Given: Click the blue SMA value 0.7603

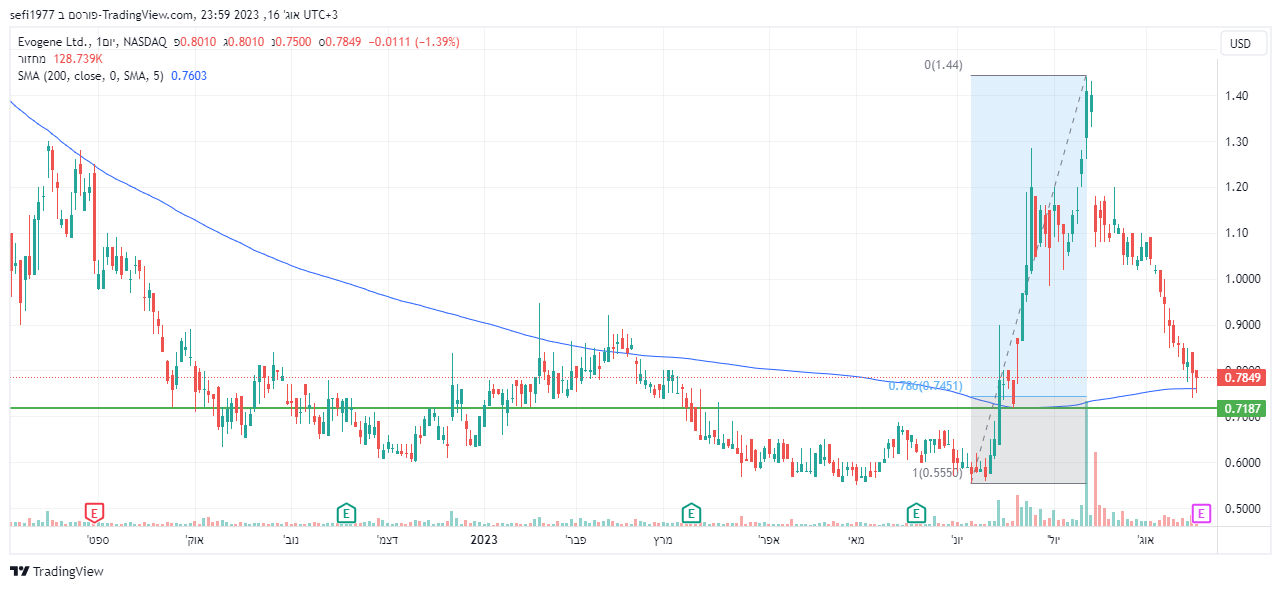Looking at the screenshot, I should 189,75.
